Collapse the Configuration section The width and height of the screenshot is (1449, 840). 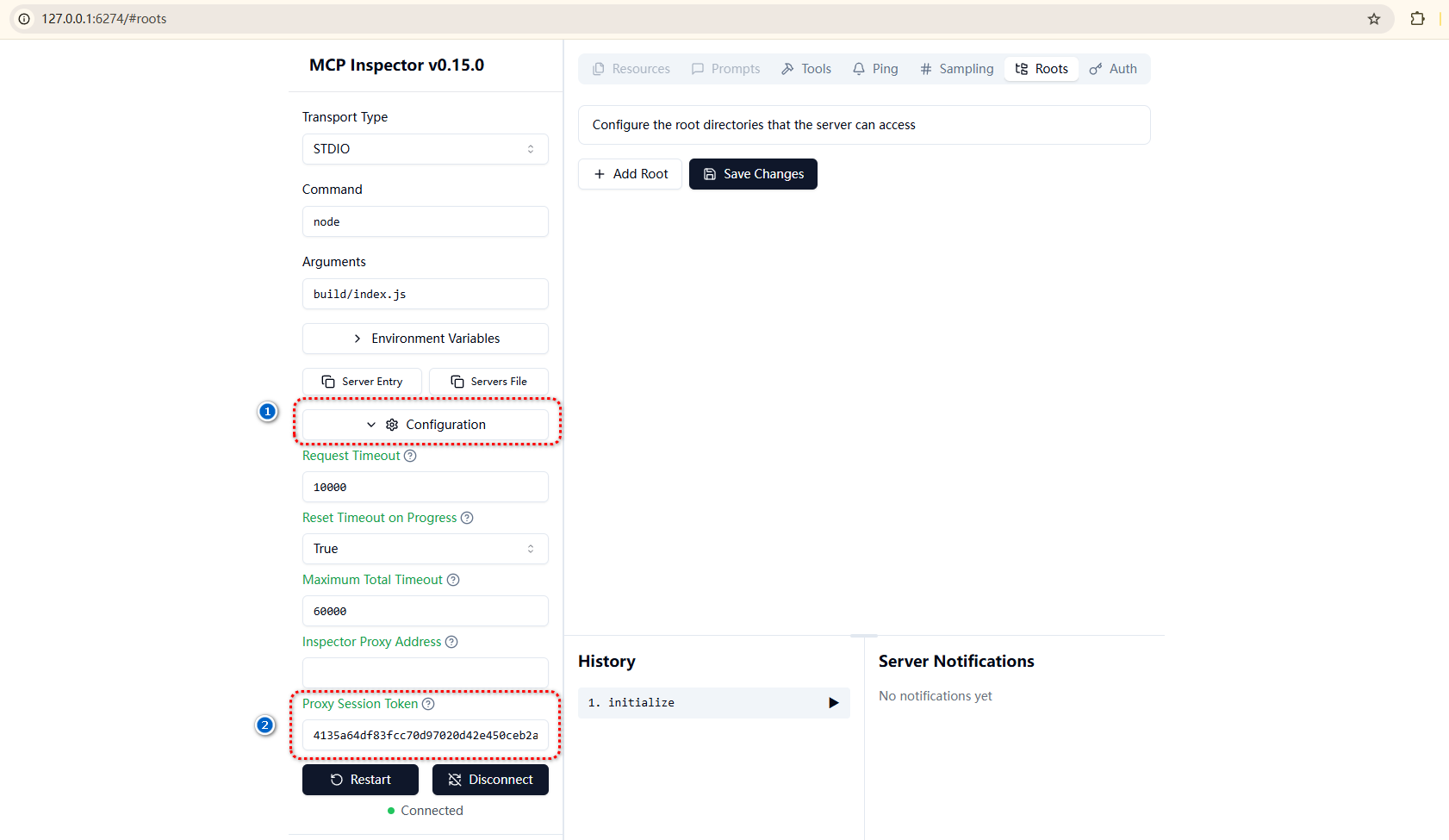click(x=425, y=425)
